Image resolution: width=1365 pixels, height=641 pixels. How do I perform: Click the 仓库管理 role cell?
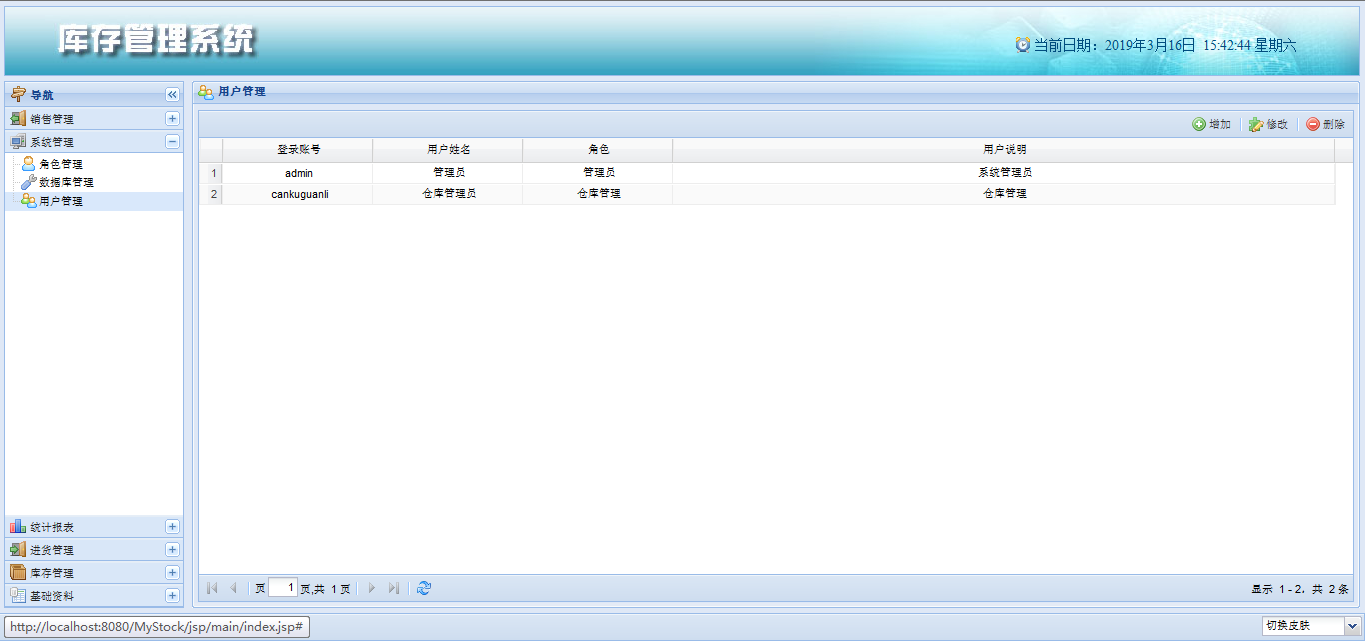[598, 194]
